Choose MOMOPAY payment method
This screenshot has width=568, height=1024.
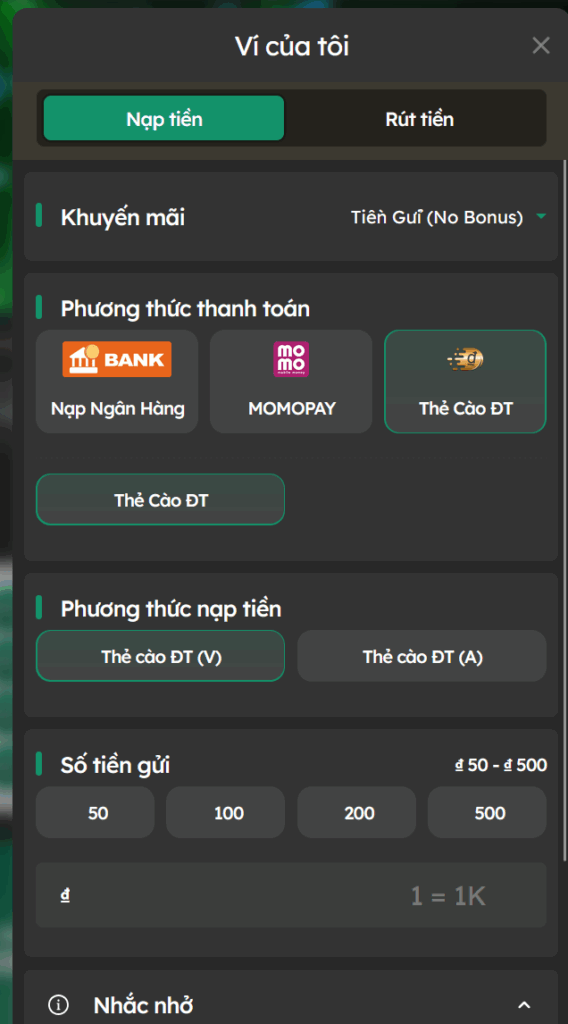[291, 381]
